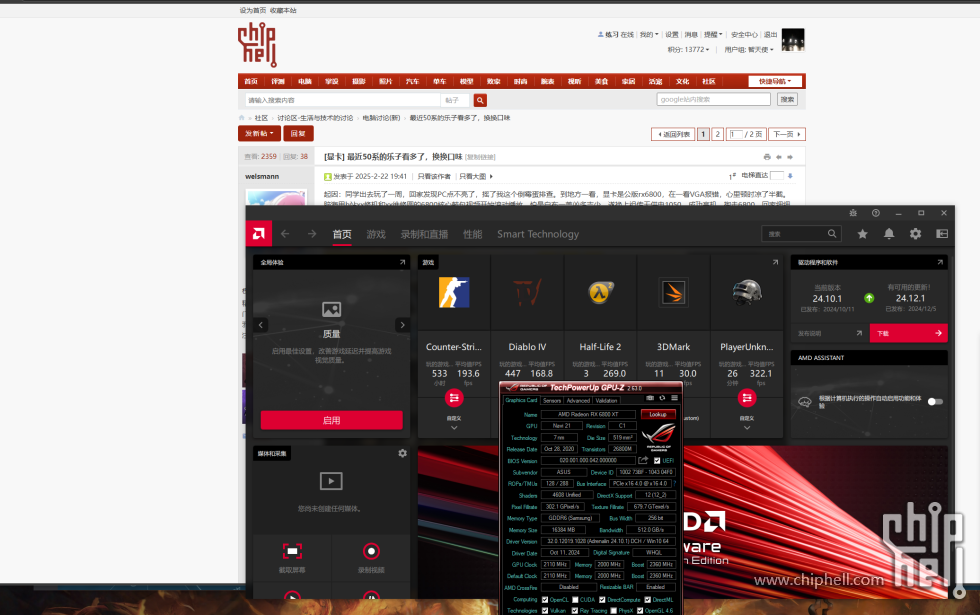Click the forum red search icon
The width and height of the screenshot is (980, 615).
coord(480,100)
